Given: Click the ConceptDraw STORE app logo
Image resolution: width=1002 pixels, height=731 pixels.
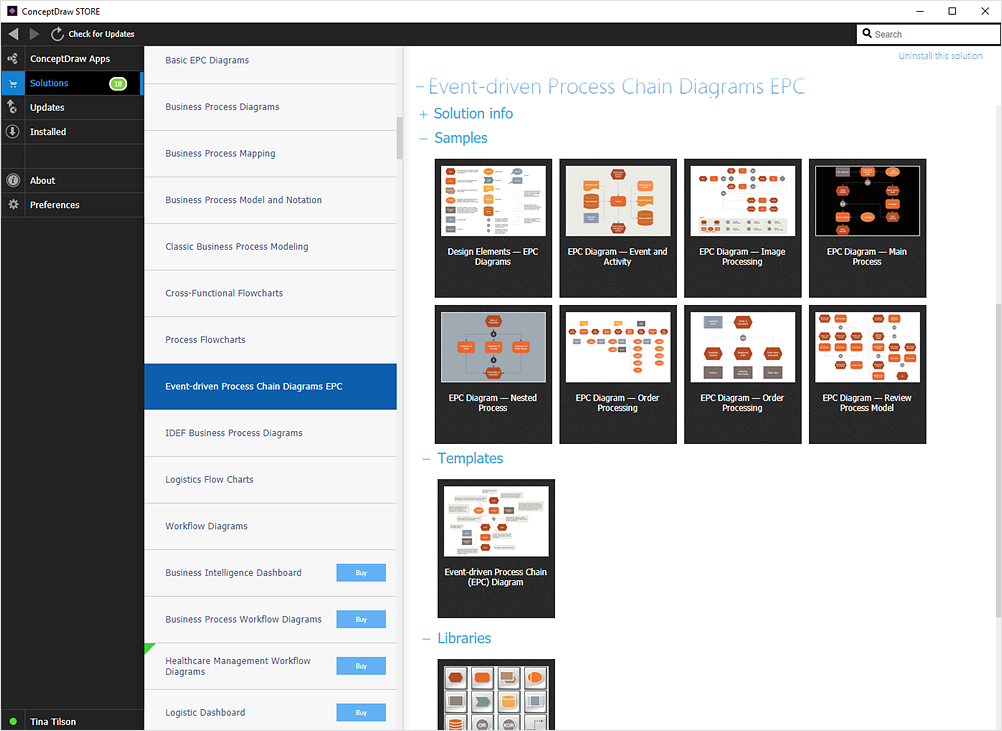Looking at the screenshot, I should (12, 11).
